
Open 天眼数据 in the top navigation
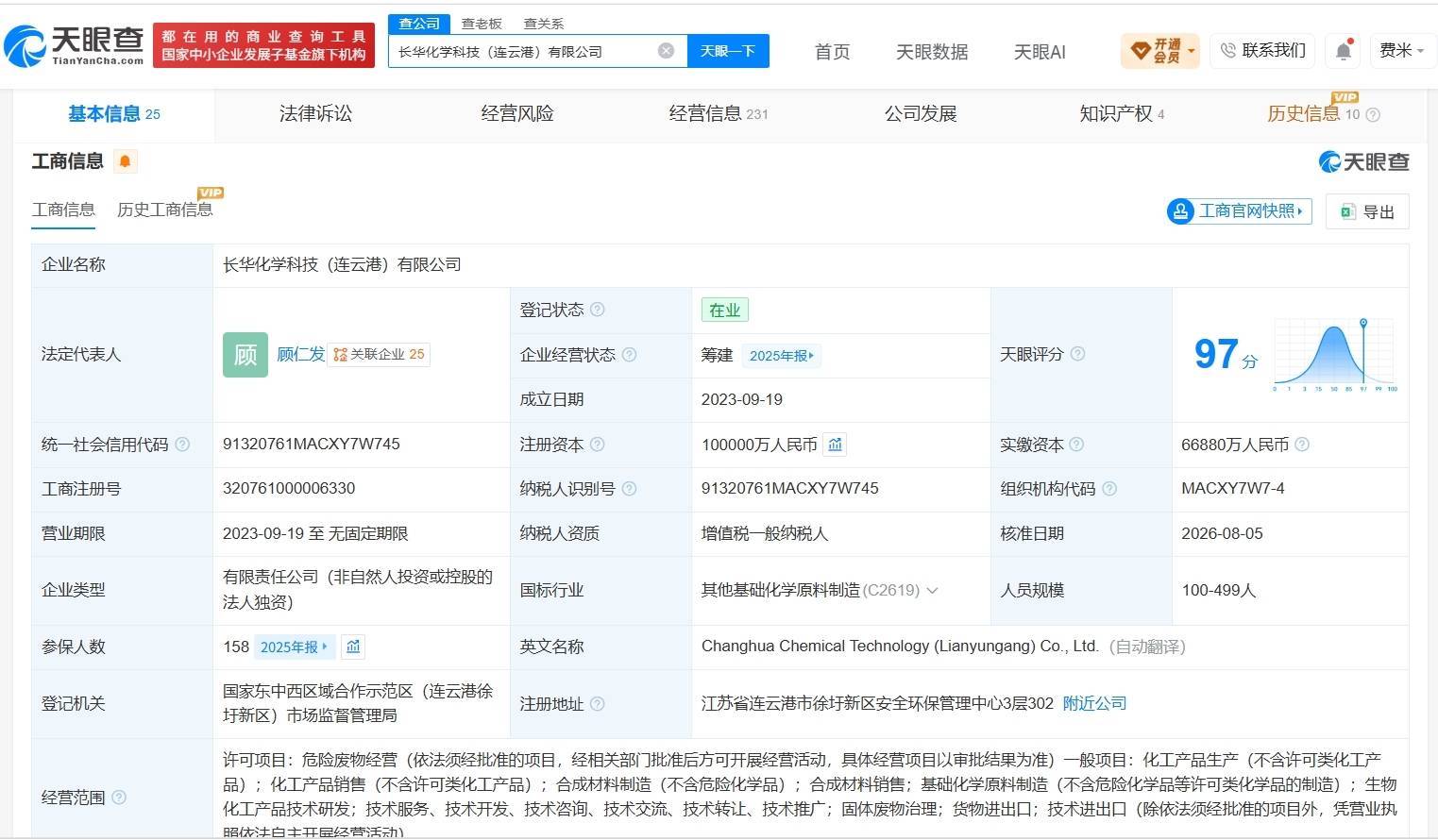932,52
